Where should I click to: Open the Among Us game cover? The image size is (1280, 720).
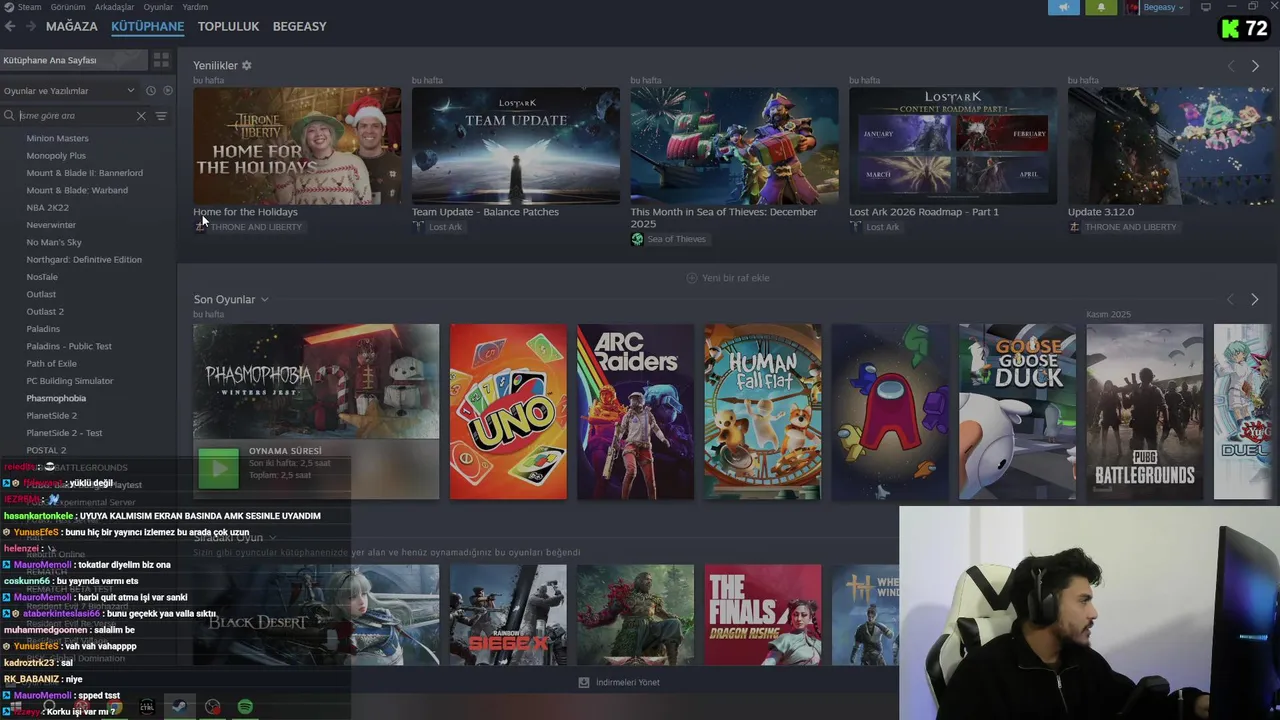(890, 411)
